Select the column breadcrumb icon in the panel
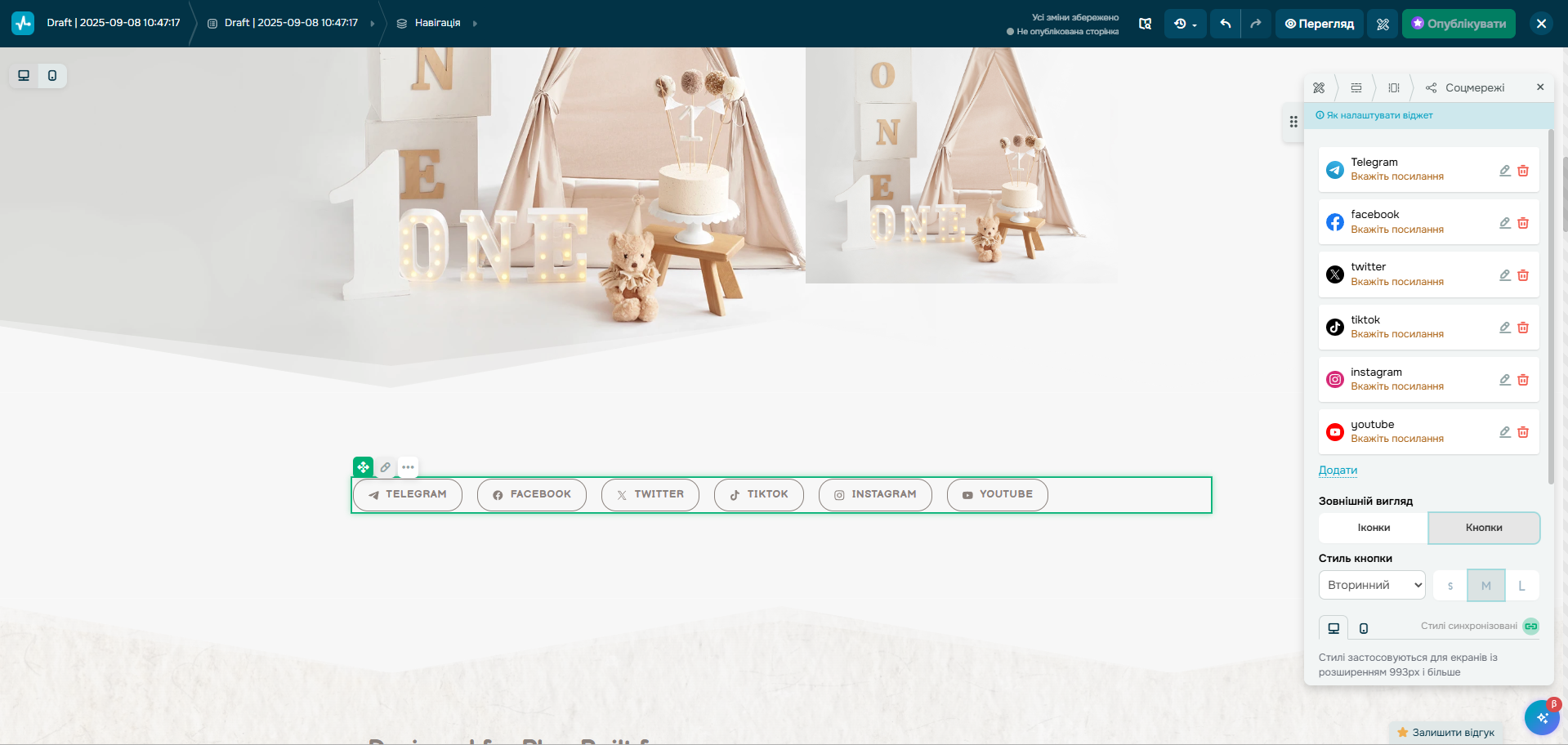The image size is (1568, 745). click(1394, 87)
